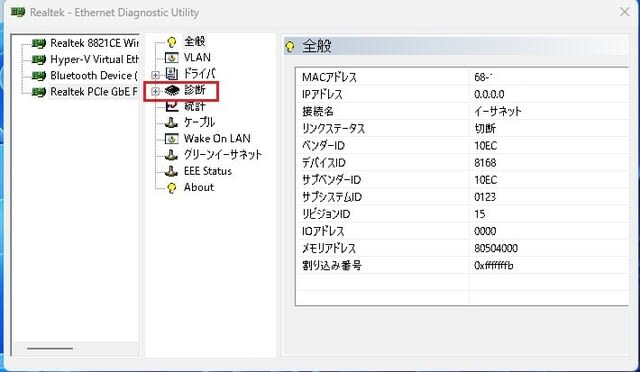Open the 統計 statistics page

(195, 106)
